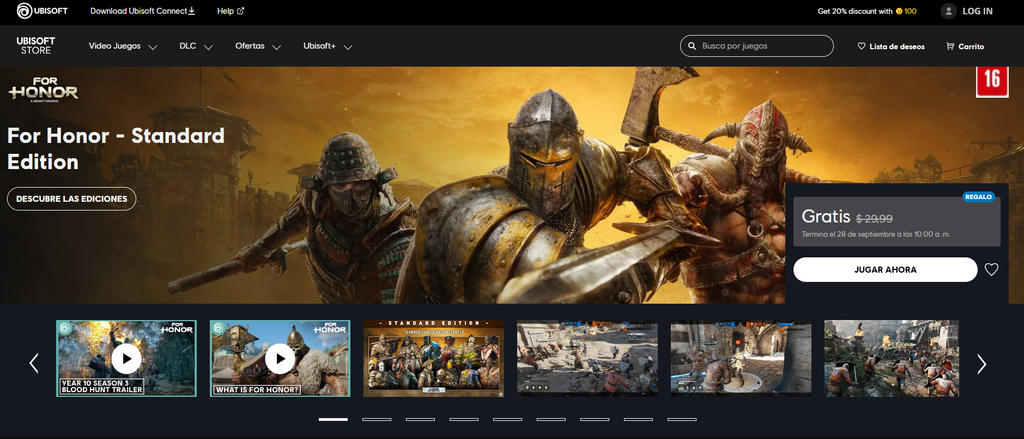The height and width of the screenshot is (439, 1024).
Task: Expand the Ofertas chevron
Action: (x=276, y=47)
